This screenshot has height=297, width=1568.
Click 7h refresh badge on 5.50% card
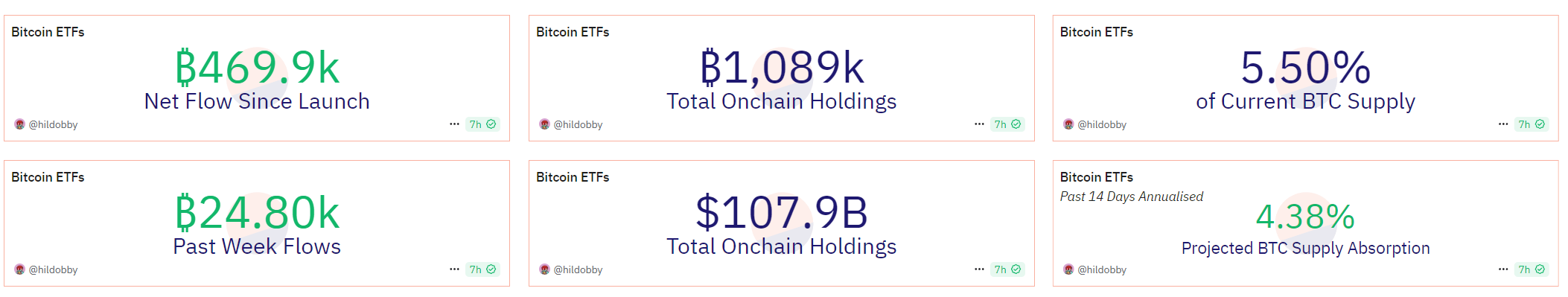[1532, 124]
